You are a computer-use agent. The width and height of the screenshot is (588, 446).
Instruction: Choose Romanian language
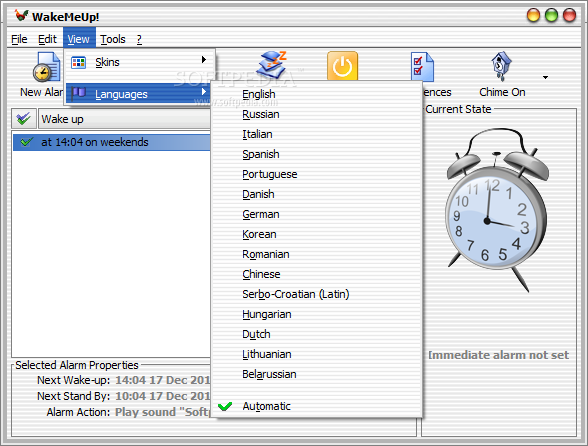click(317, 254)
